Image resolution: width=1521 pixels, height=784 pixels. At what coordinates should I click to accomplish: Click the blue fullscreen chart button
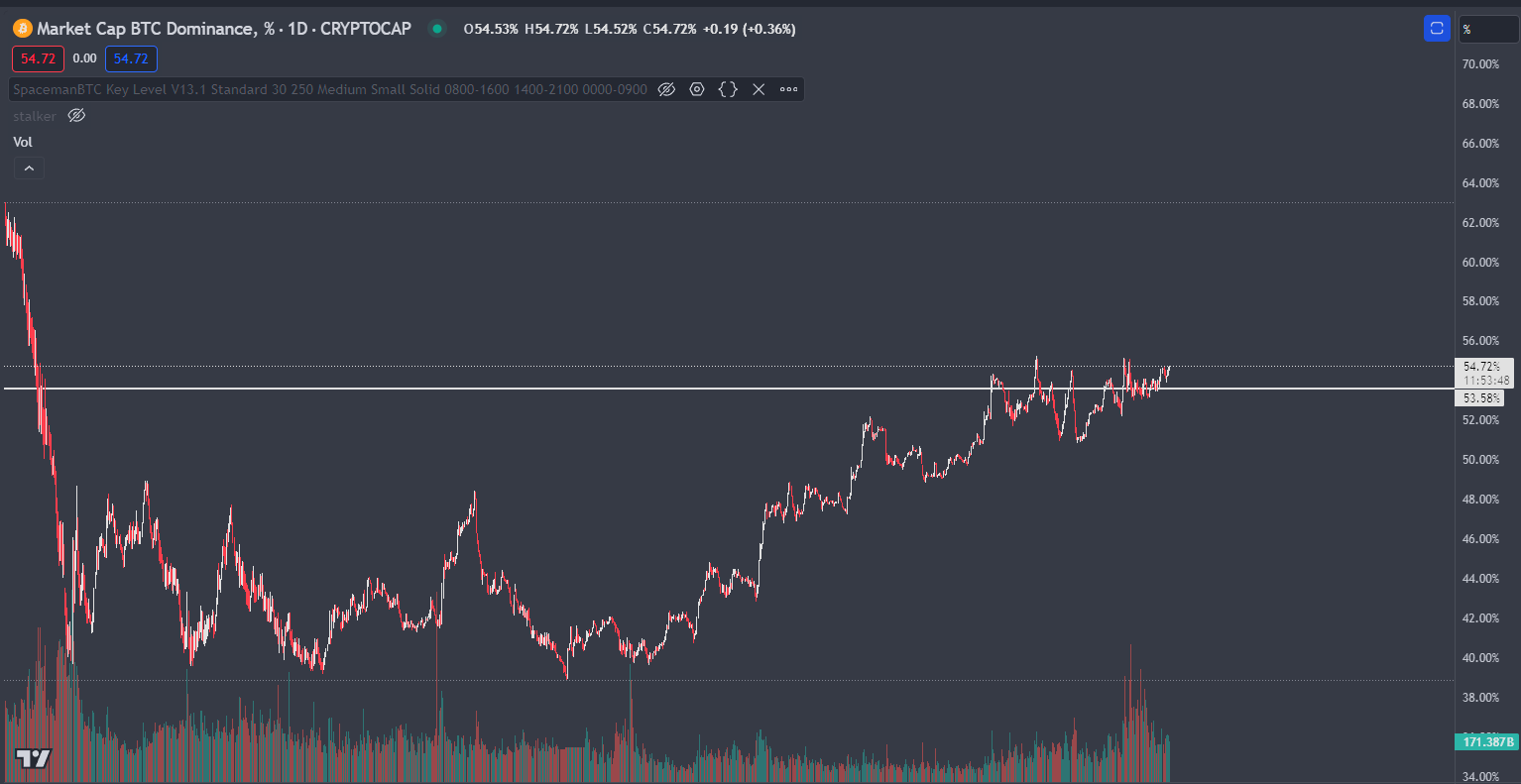(x=1437, y=29)
